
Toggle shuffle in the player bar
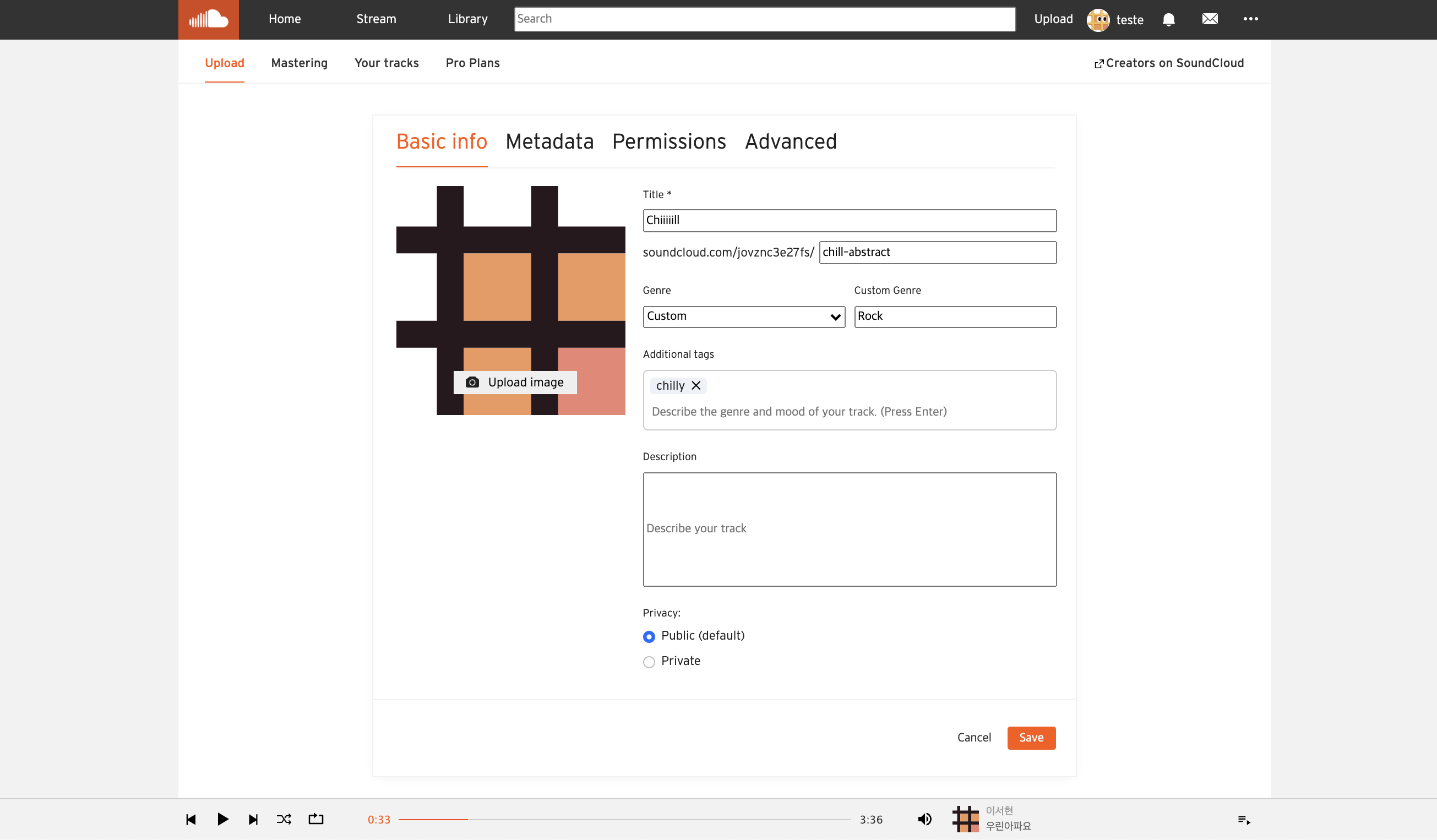284,820
